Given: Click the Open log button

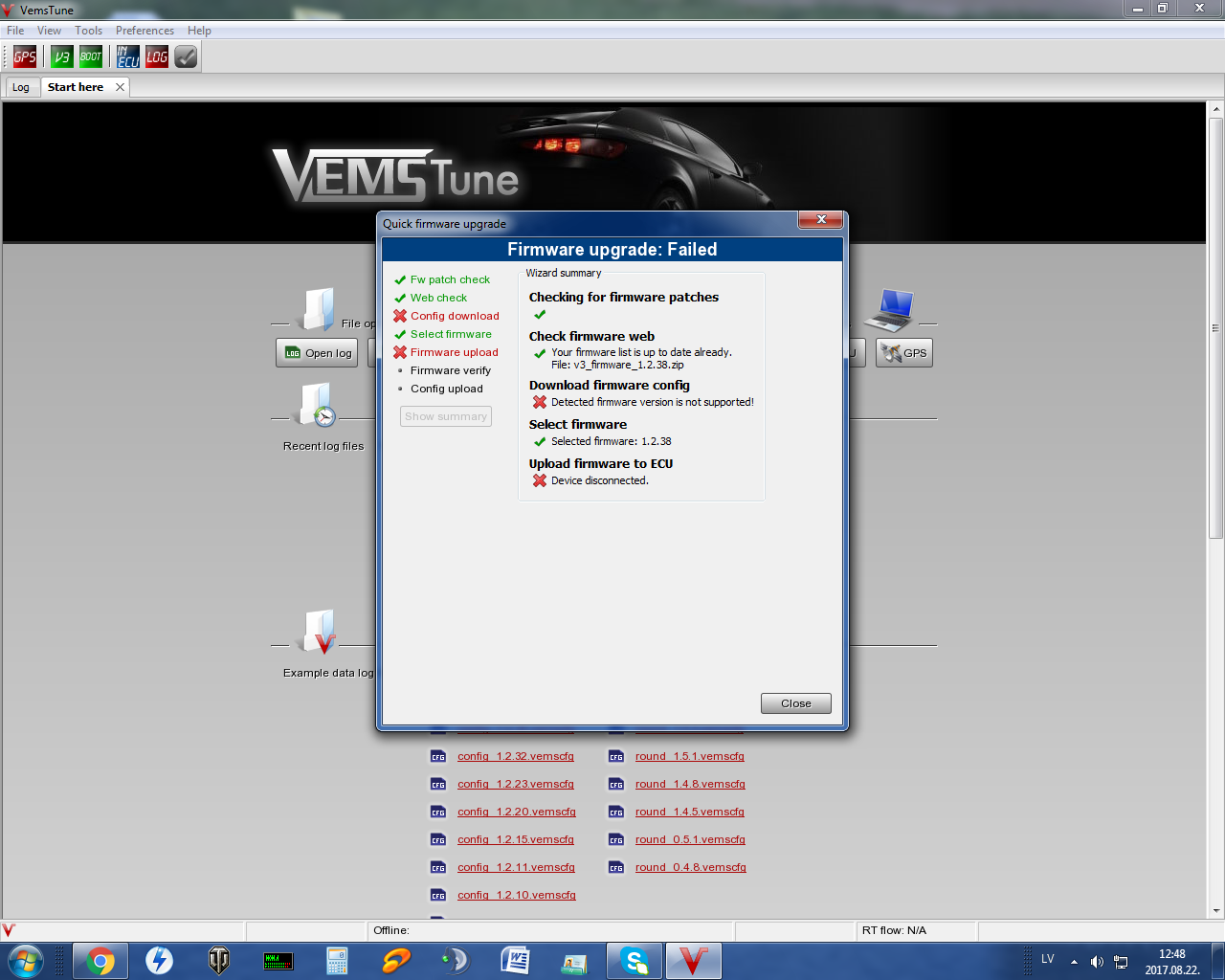Looking at the screenshot, I should (x=317, y=353).
